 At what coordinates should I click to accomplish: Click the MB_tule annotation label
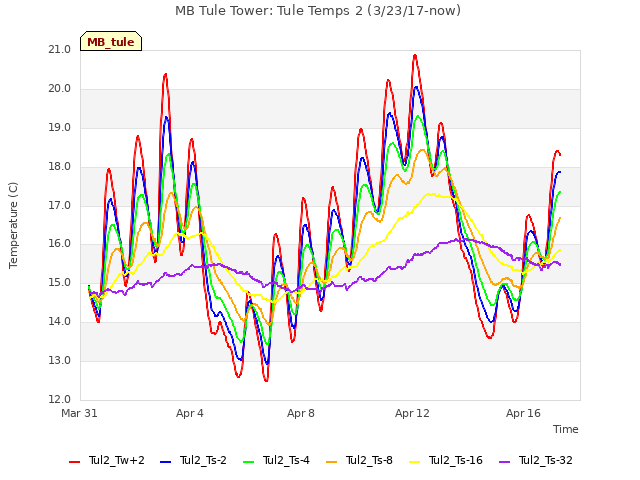[x=111, y=41]
